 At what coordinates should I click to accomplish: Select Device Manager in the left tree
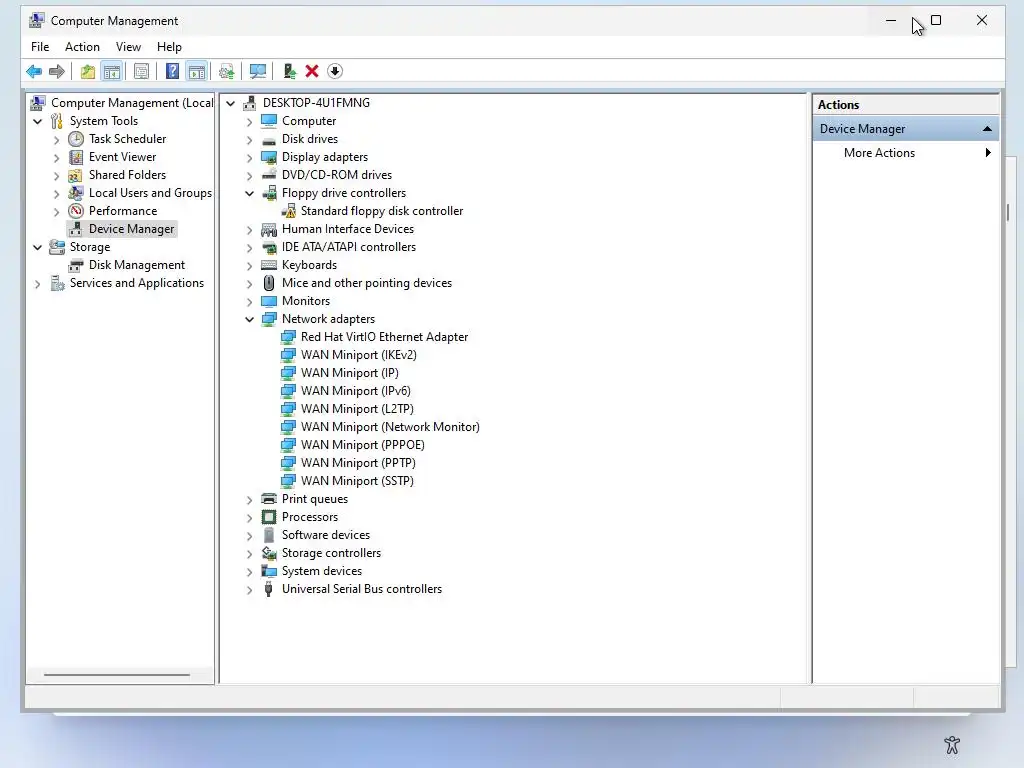131,229
